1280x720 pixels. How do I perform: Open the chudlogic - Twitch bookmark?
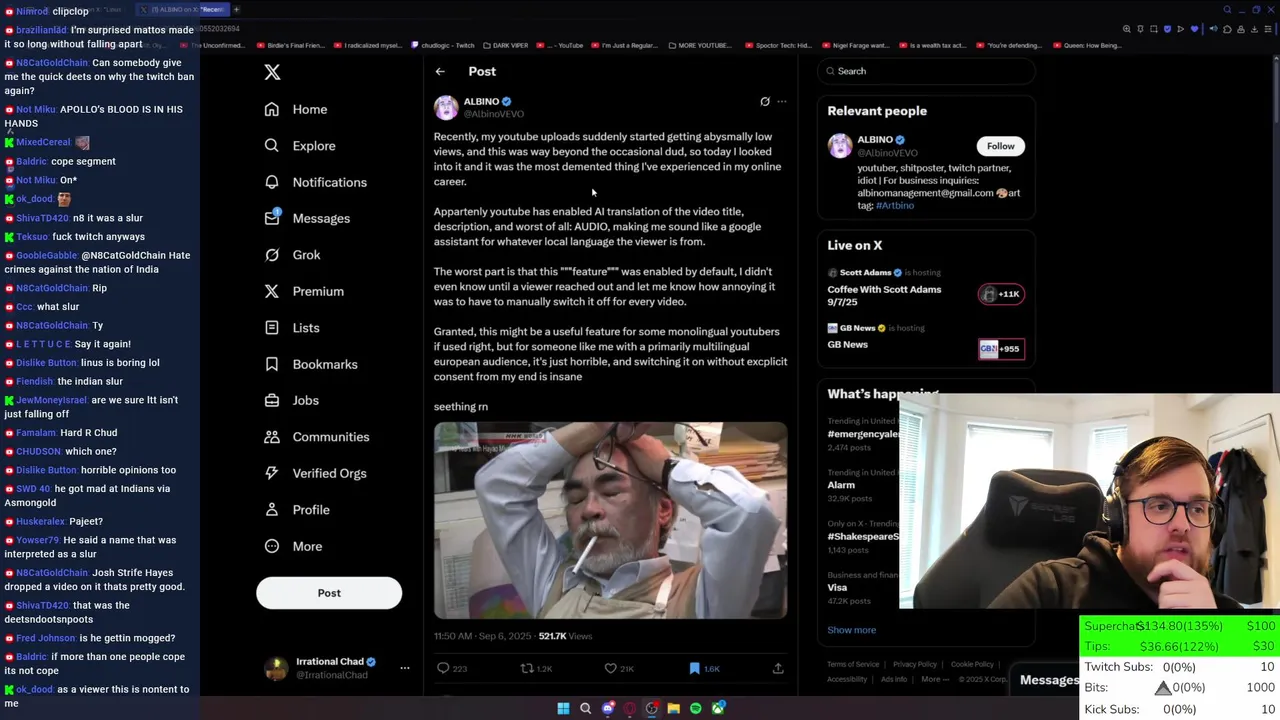443,45
